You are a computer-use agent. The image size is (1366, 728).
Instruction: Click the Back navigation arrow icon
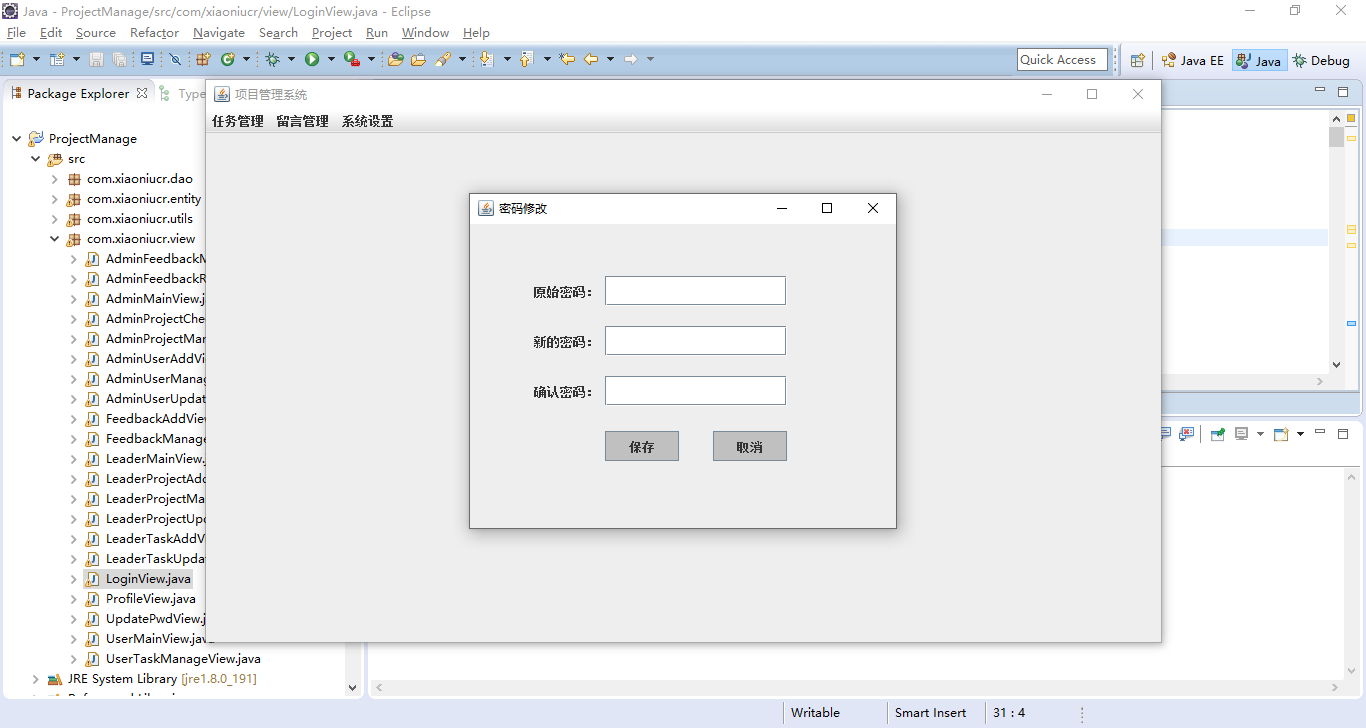[x=591, y=59]
